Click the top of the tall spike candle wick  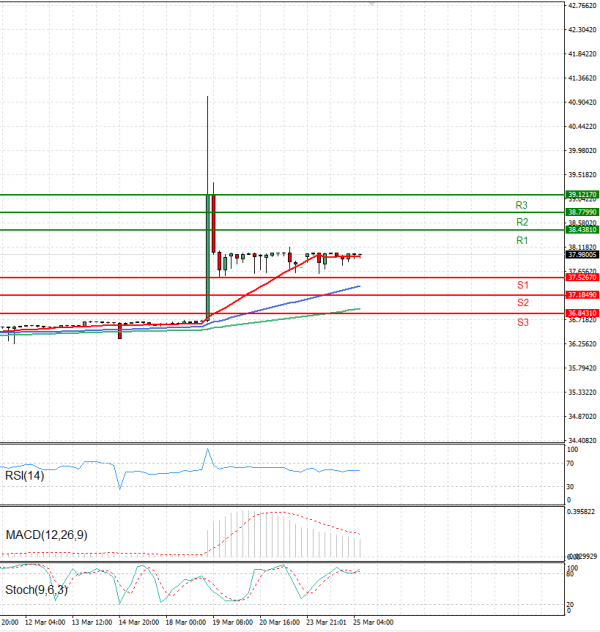click(x=207, y=96)
